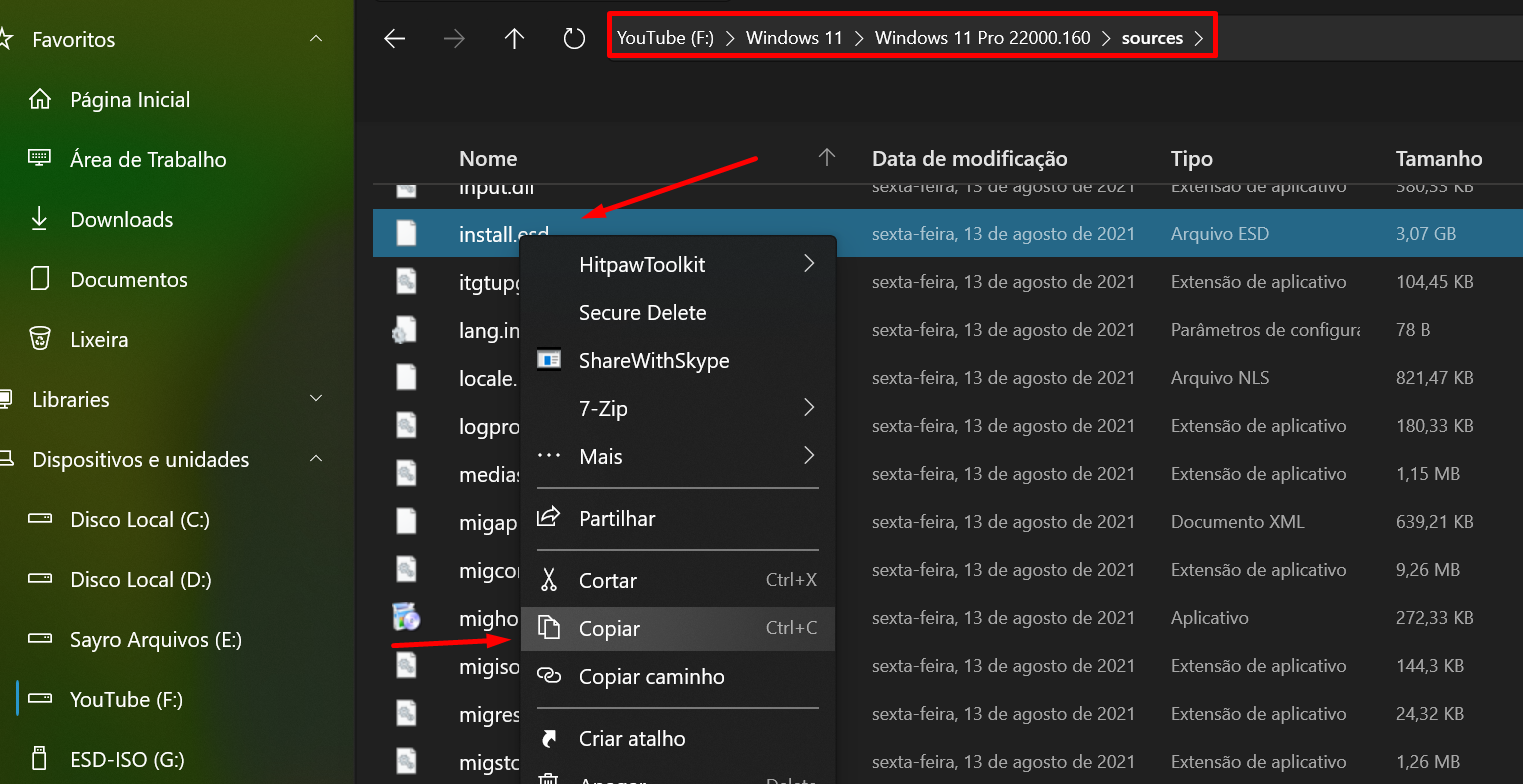
Task: Click the Documentos document icon
Action: [40, 279]
